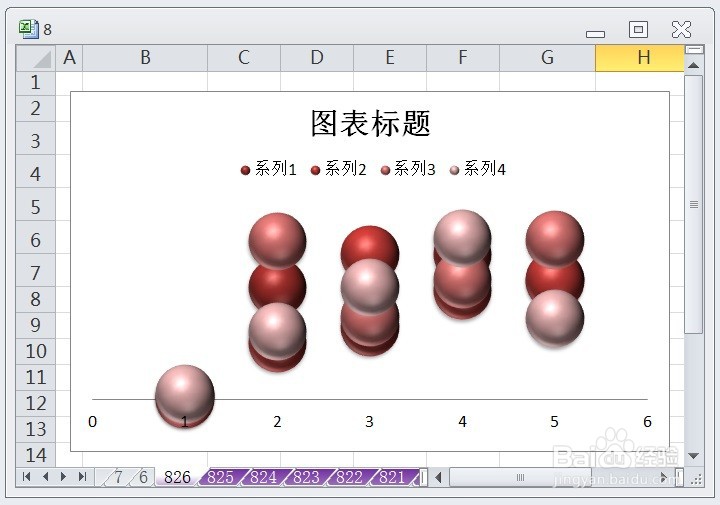Click previous sheet navigation arrow
This screenshot has height=505, width=720.
(45, 477)
